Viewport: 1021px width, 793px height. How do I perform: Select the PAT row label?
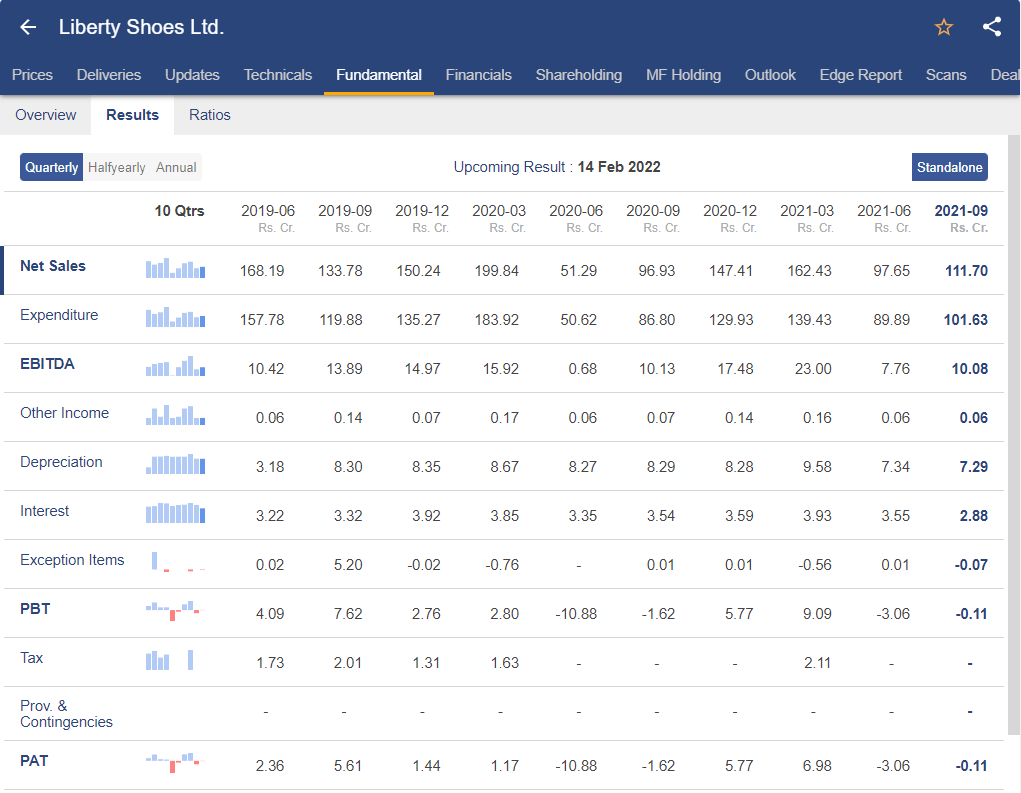pos(34,761)
